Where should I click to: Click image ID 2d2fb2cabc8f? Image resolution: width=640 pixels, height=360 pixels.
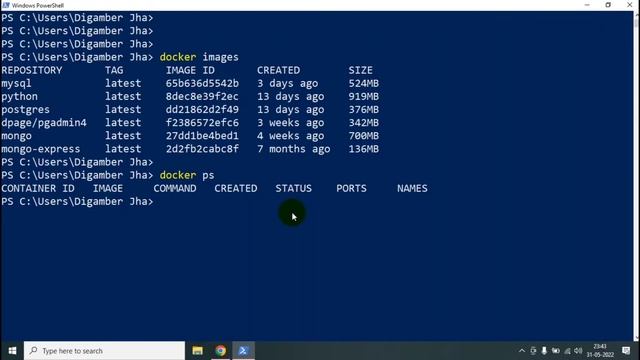point(202,149)
